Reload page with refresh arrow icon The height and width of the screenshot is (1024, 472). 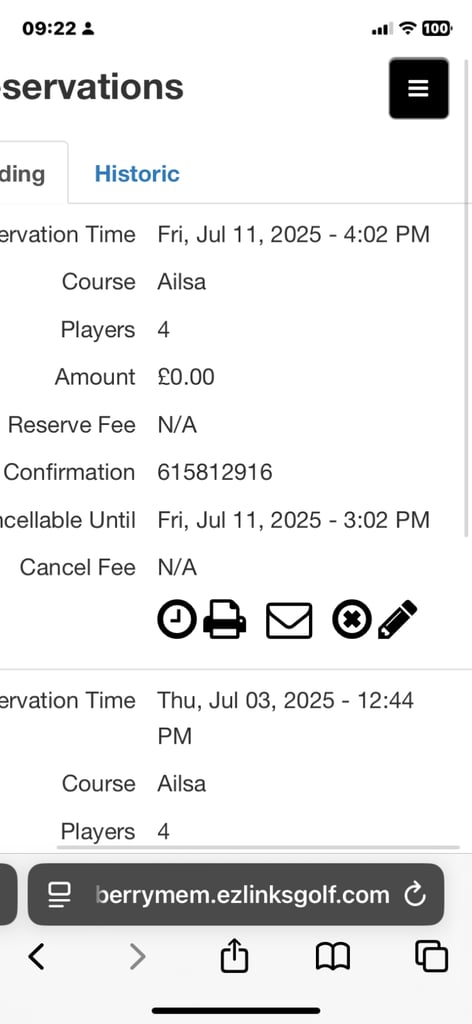pyautogui.click(x=415, y=895)
